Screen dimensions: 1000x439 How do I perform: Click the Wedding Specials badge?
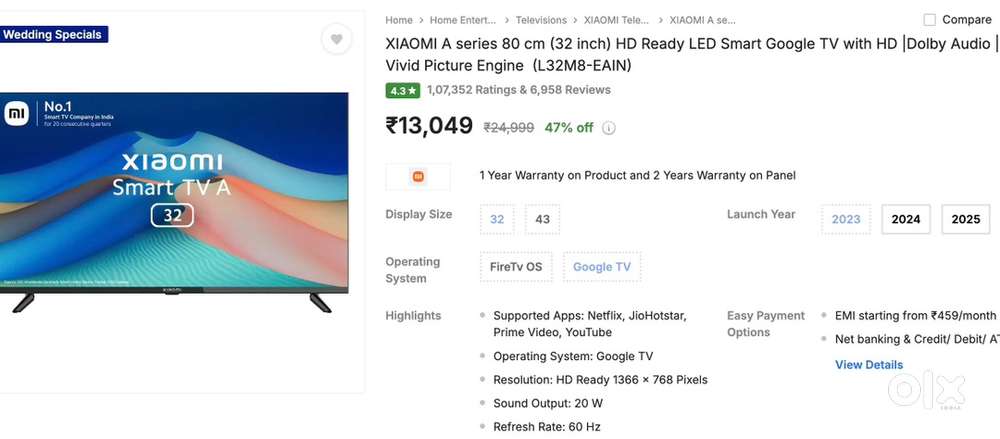pyautogui.click(x=53, y=35)
